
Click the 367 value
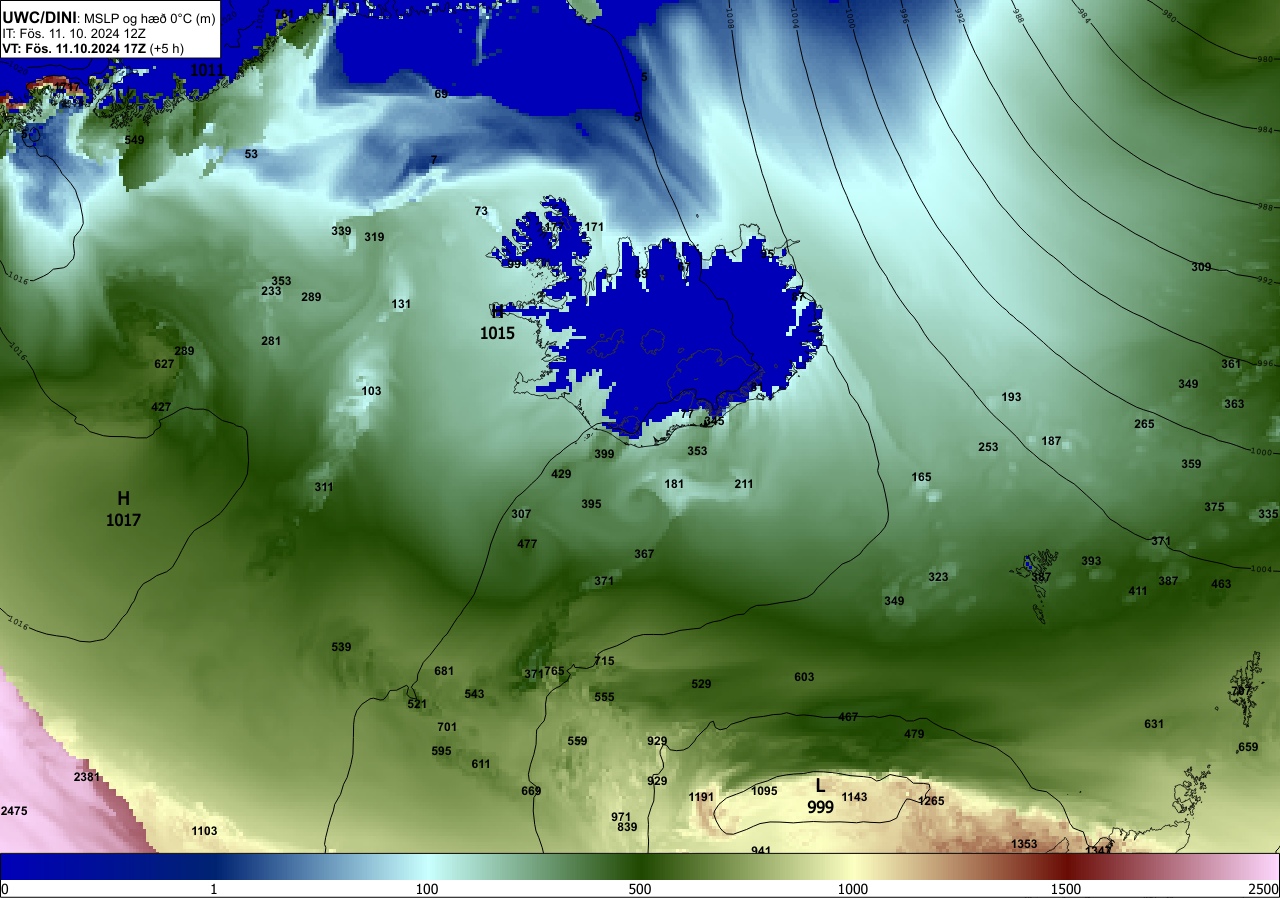(x=644, y=554)
